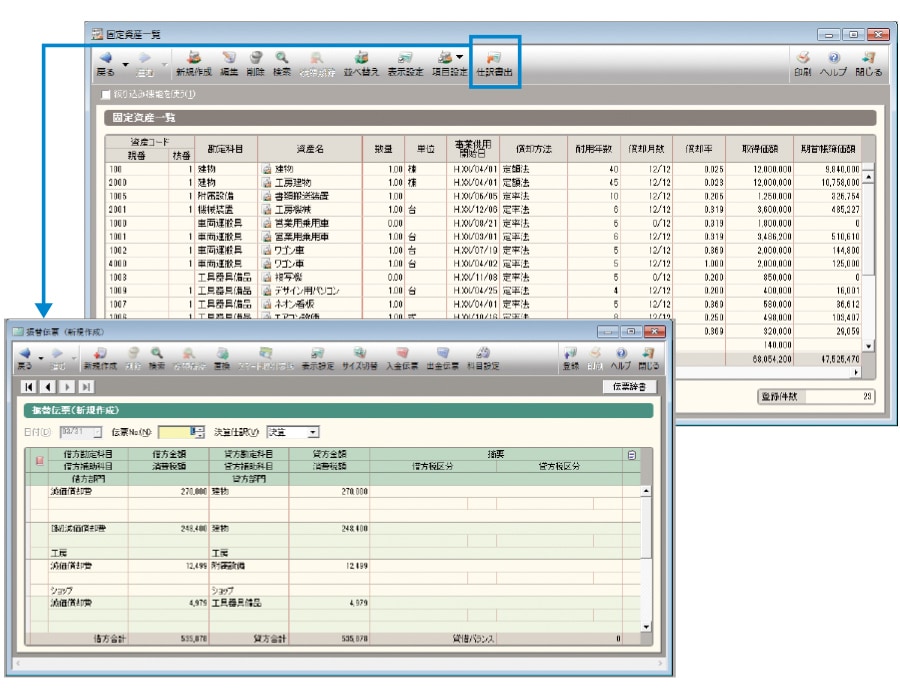Open the 戻る dropdown arrow in the asset list
The width and height of the screenshot is (900, 698).
126,64
